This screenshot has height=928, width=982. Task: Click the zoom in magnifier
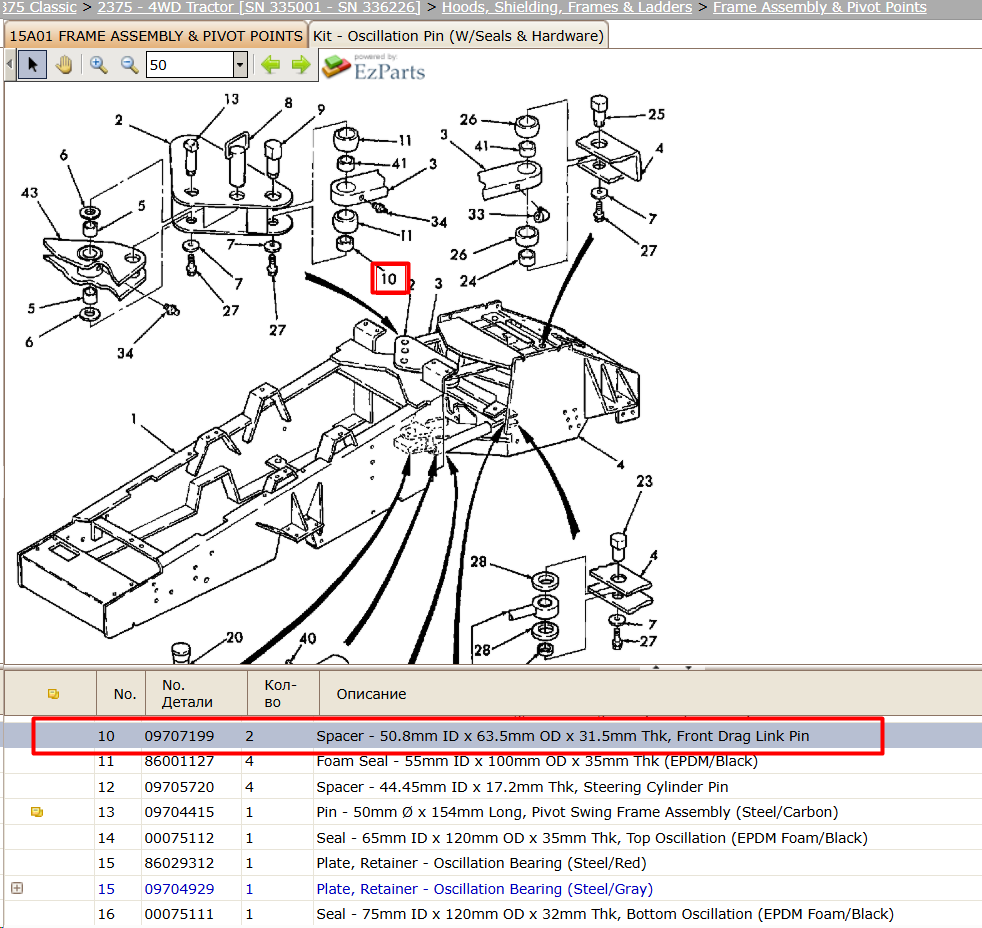(98, 64)
